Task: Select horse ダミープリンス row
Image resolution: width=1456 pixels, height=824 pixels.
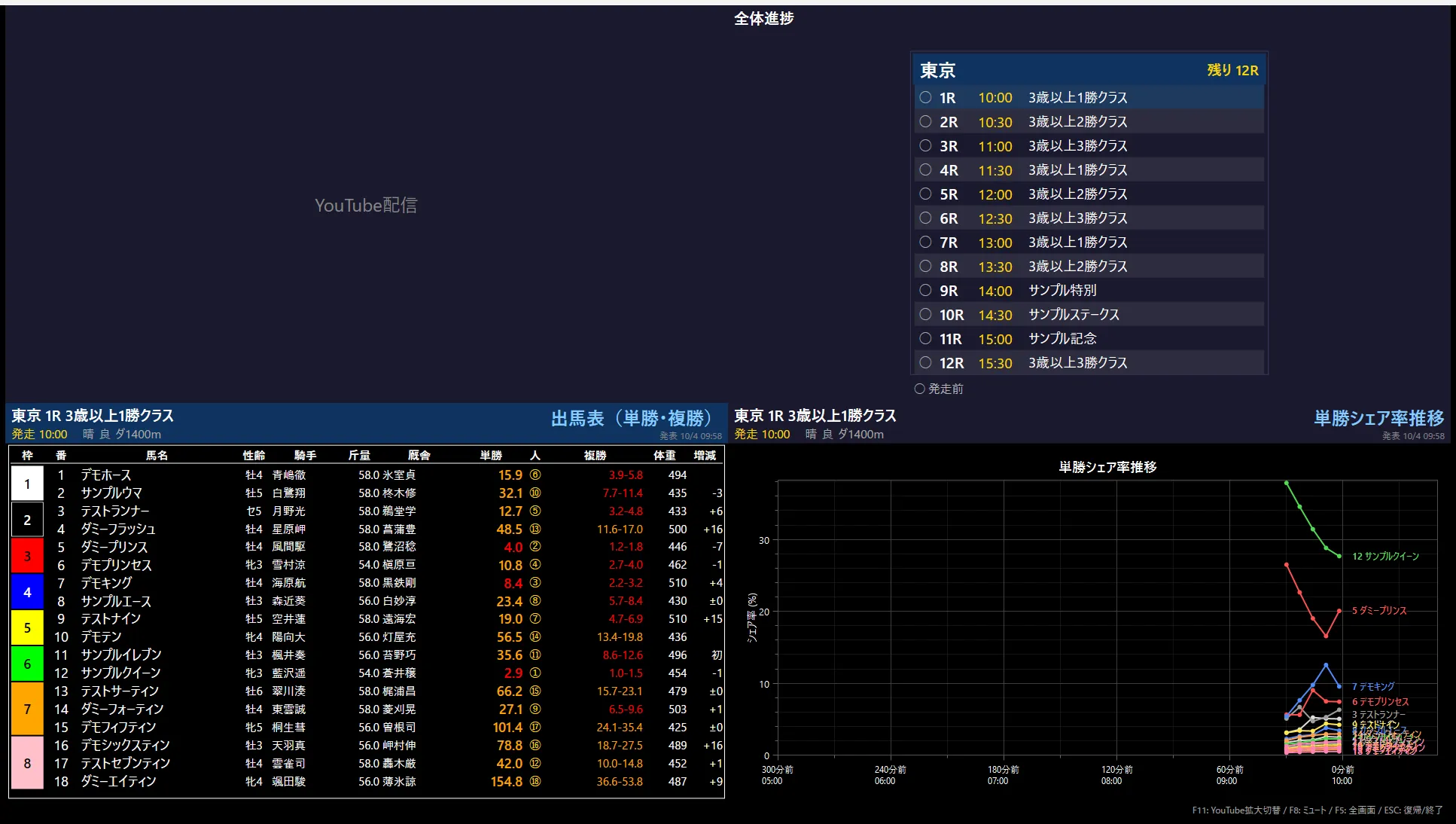Action: pyautogui.click(x=384, y=547)
